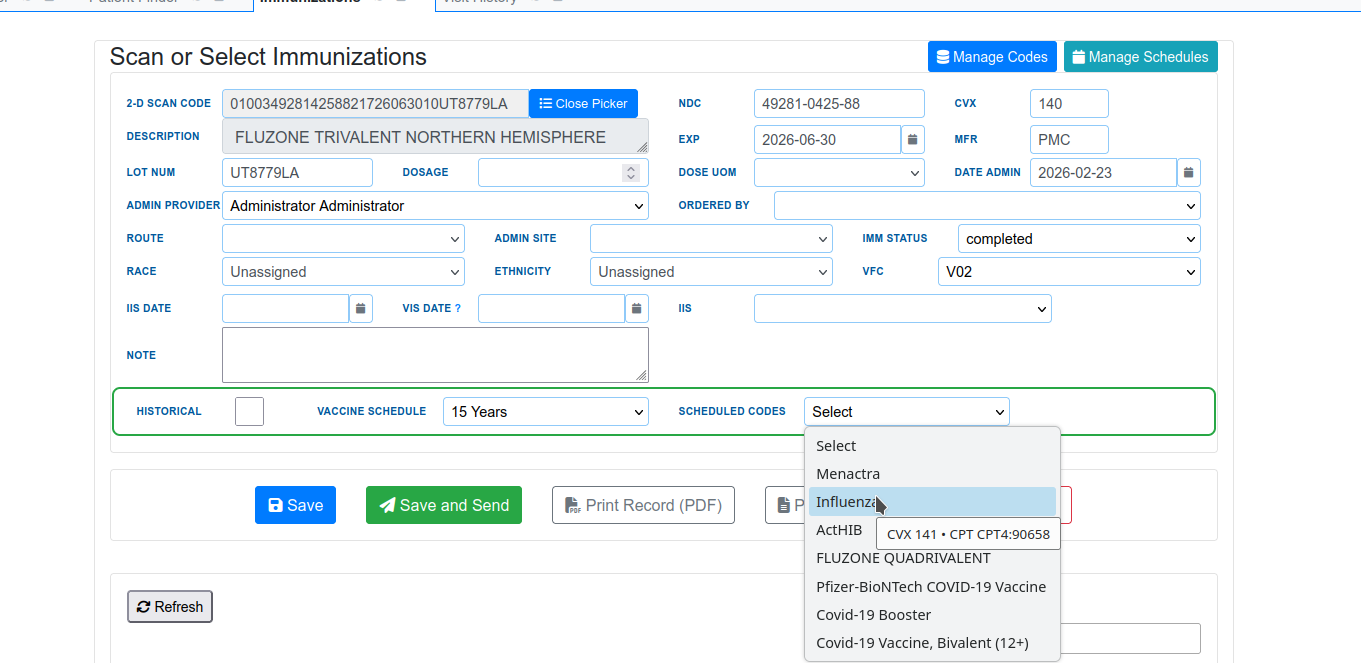Open the Date Admin calendar icon

coord(1188,172)
